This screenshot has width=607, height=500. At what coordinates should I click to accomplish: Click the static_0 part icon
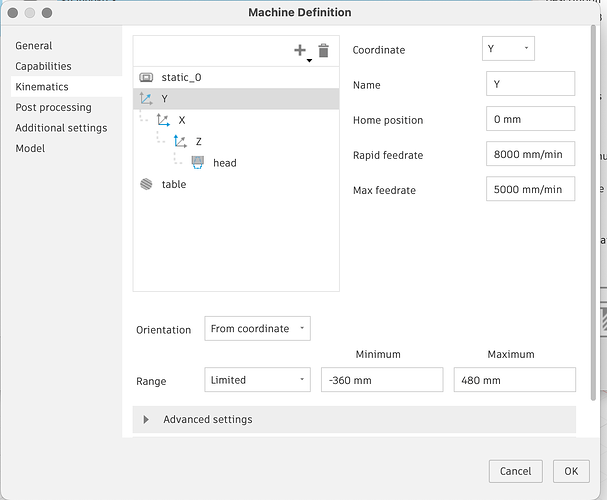146,77
